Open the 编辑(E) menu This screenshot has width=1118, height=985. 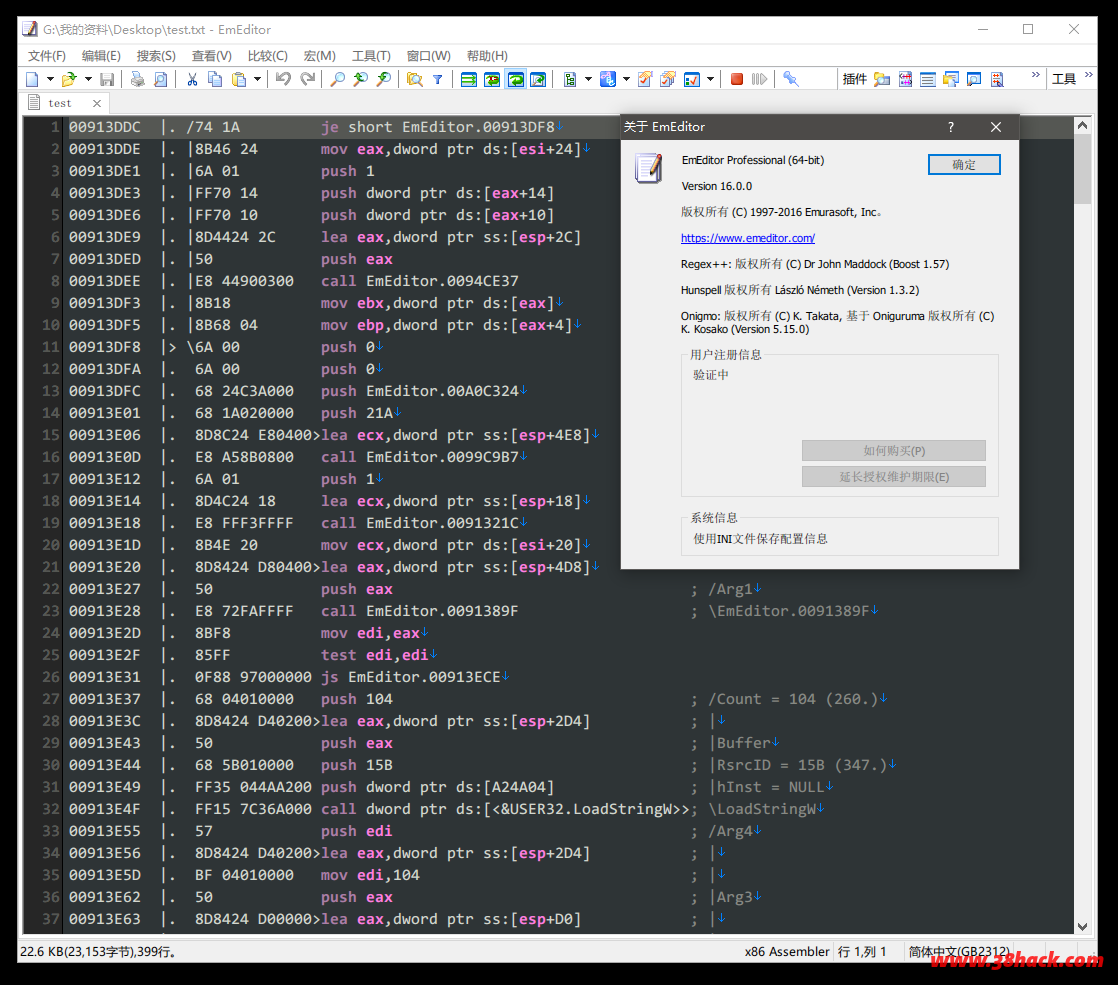(x=101, y=56)
